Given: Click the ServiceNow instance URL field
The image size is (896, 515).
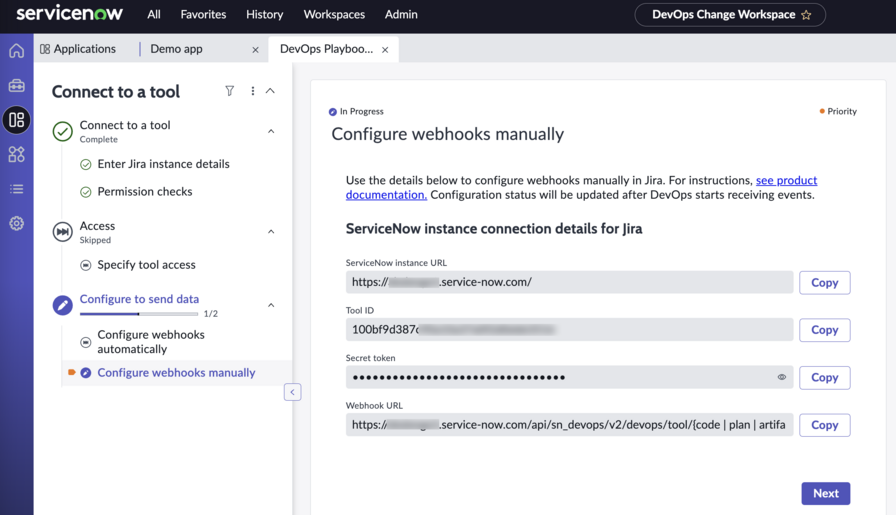Looking at the screenshot, I should click(569, 282).
